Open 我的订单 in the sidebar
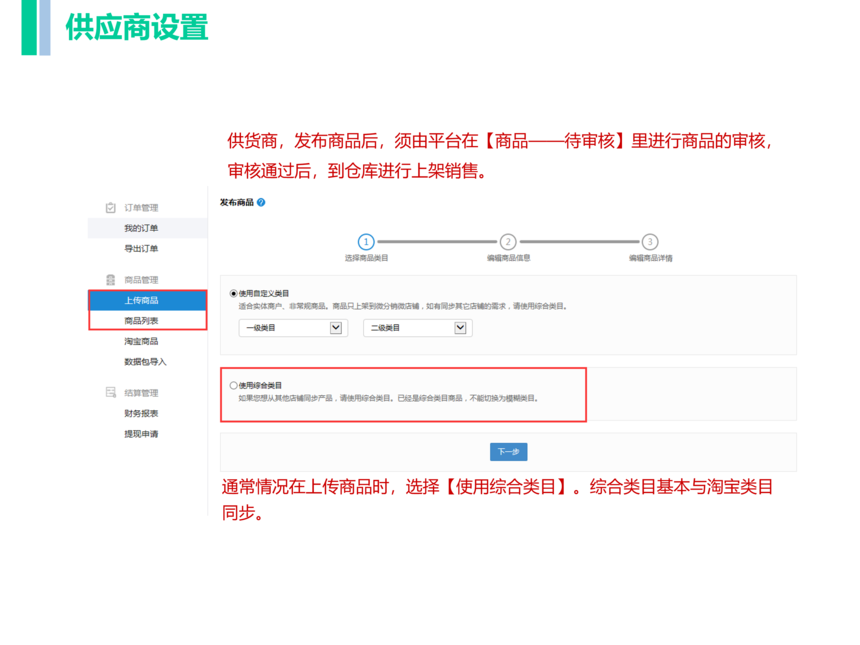Image resolution: width=860 pixels, height=645 pixels. point(141,229)
